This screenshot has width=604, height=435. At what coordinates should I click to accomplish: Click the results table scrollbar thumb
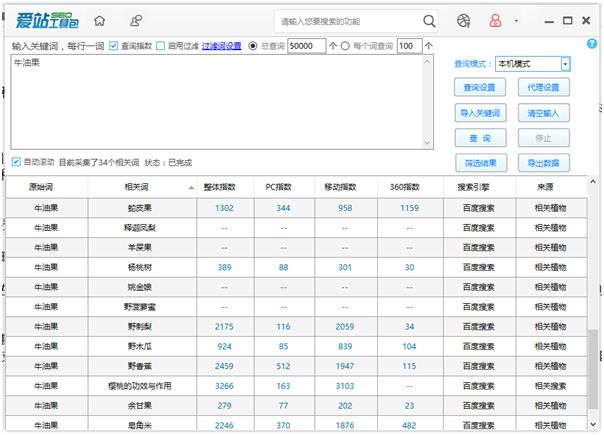[593, 369]
